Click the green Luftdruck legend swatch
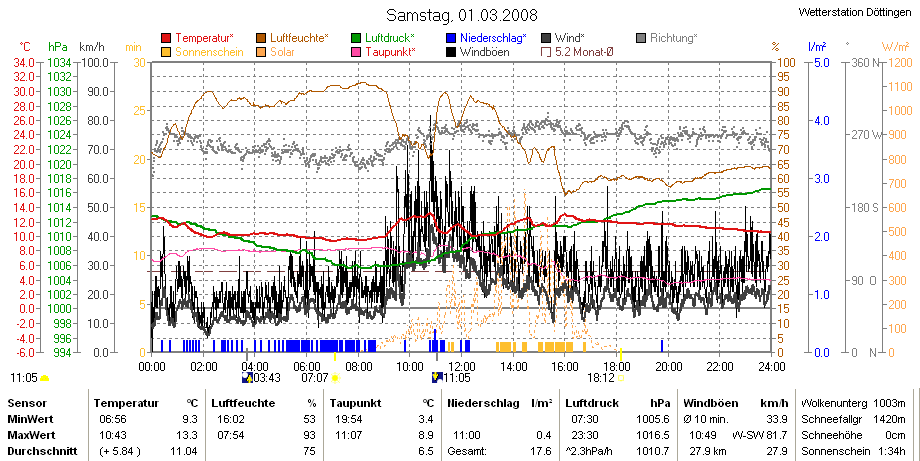The width and height of the screenshot is (920, 461). pyautogui.click(x=356, y=38)
